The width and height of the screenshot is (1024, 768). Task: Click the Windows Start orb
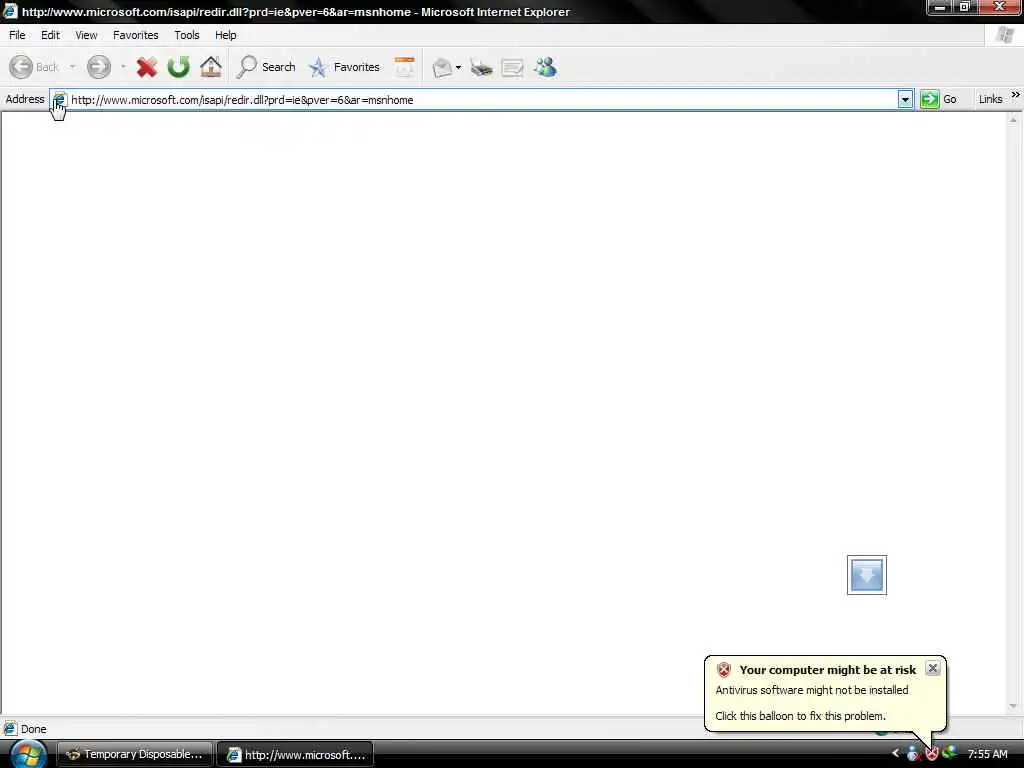[x=28, y=754]
